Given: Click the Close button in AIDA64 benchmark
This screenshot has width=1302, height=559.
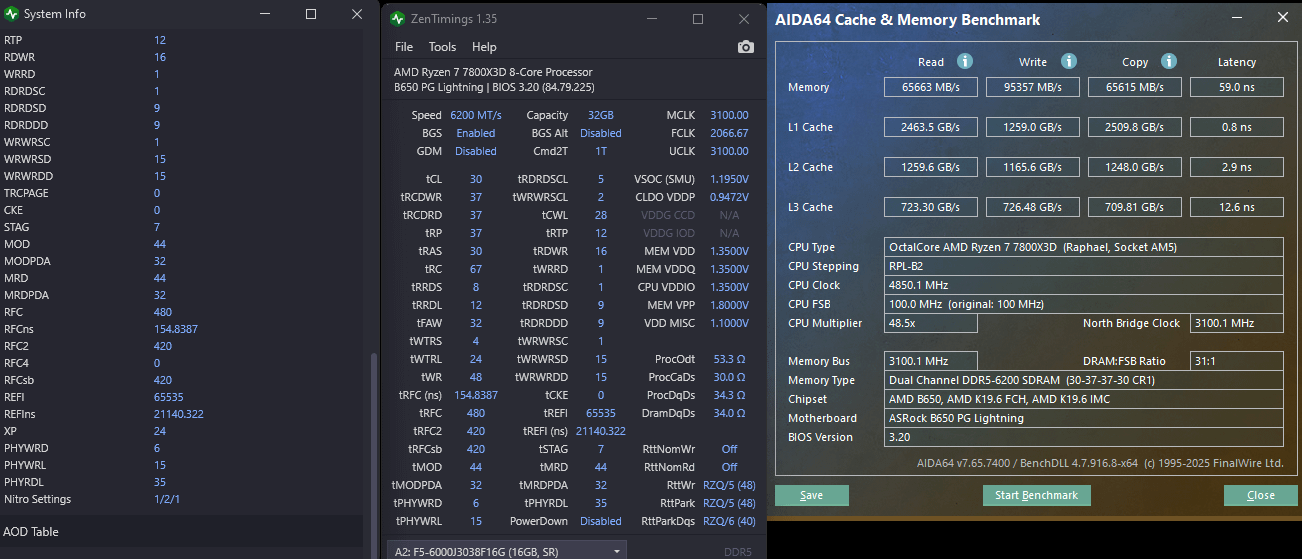Looking at the screenshot, I should point(1261,495).
